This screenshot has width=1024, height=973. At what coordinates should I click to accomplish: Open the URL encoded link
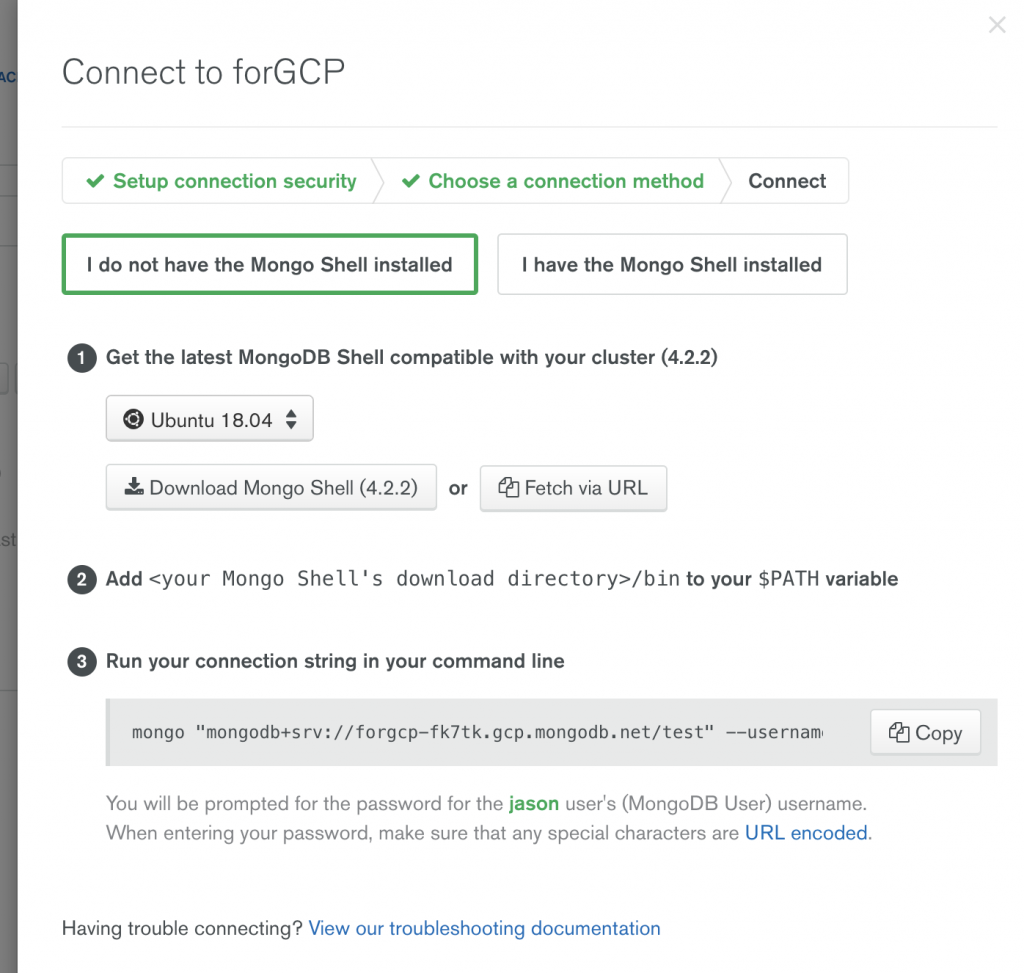pos(807,833)
